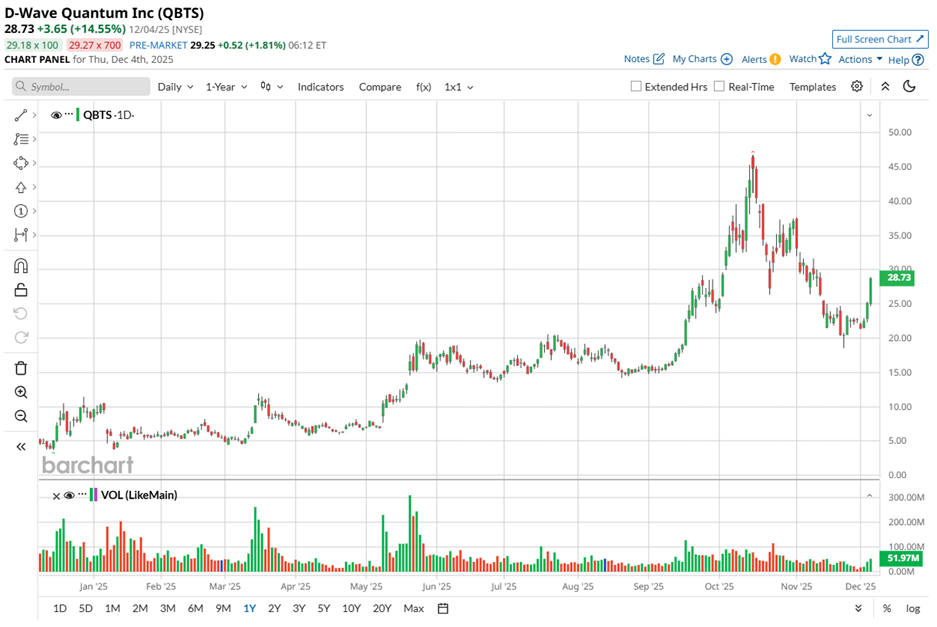Open the Notes link
The height and width of the screenshot is (627, 937).
click(x=644, y=59)
